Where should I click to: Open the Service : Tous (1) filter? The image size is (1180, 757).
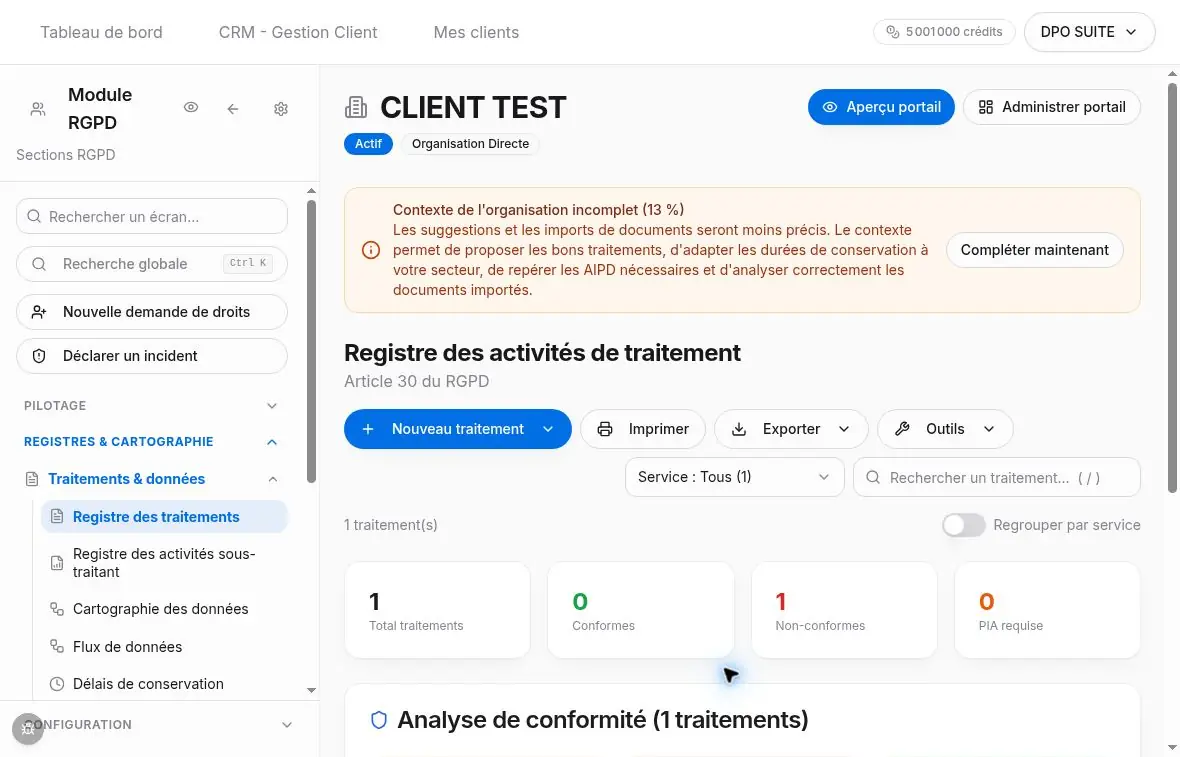click(x=734, y=477)
